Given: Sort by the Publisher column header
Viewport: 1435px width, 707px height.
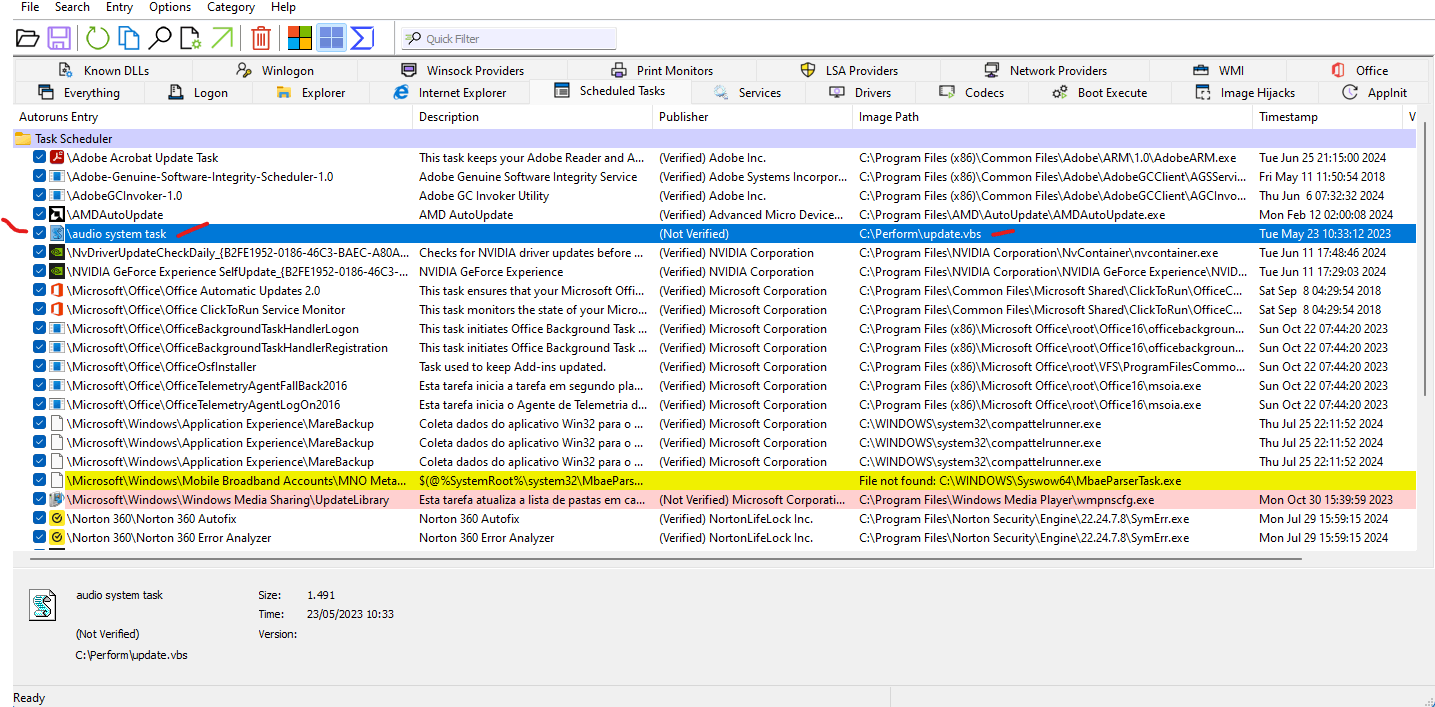Looking at the screenshot, I should click(x=752, y=117).
